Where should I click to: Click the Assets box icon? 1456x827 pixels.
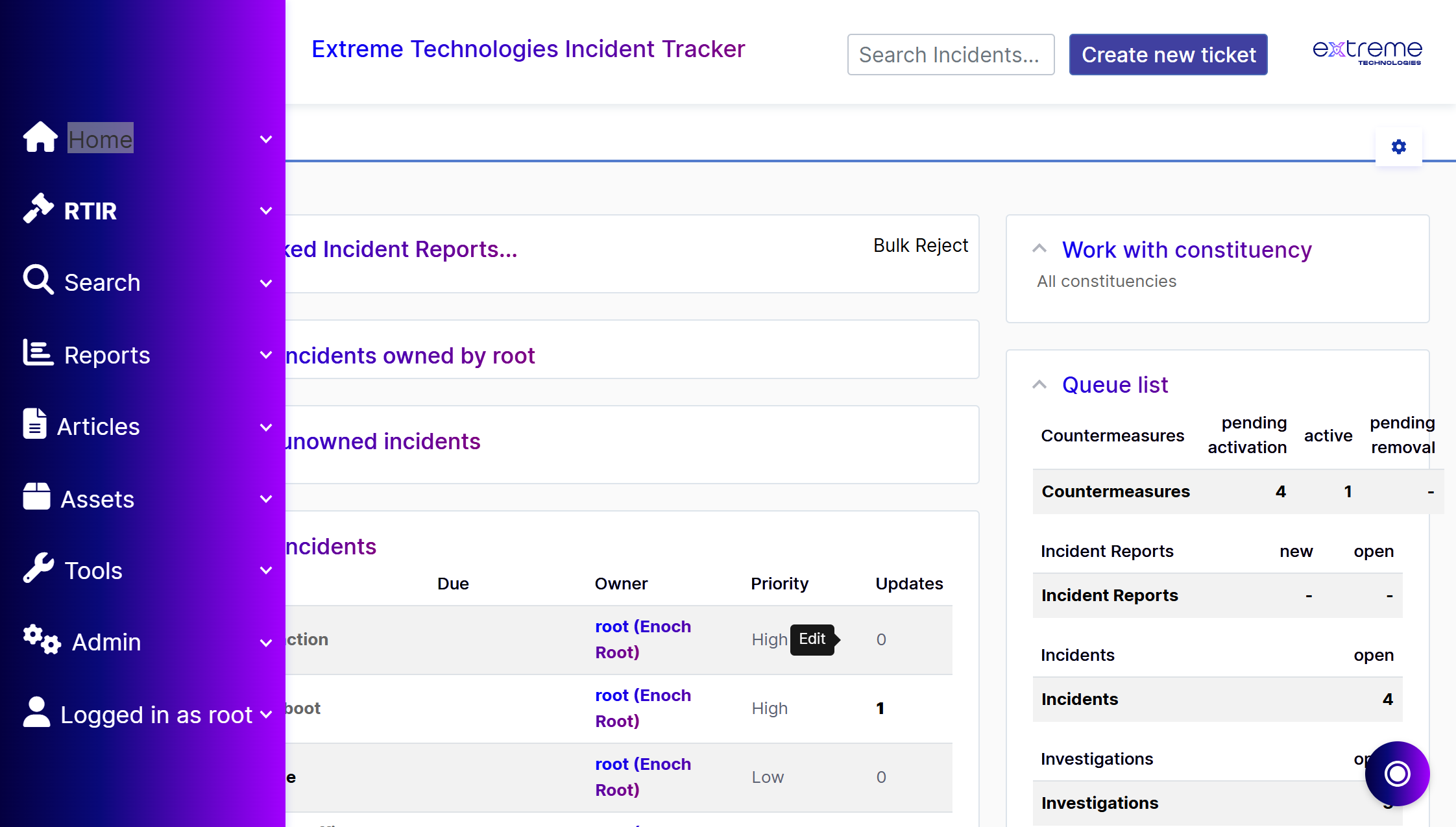coord(36,497)
